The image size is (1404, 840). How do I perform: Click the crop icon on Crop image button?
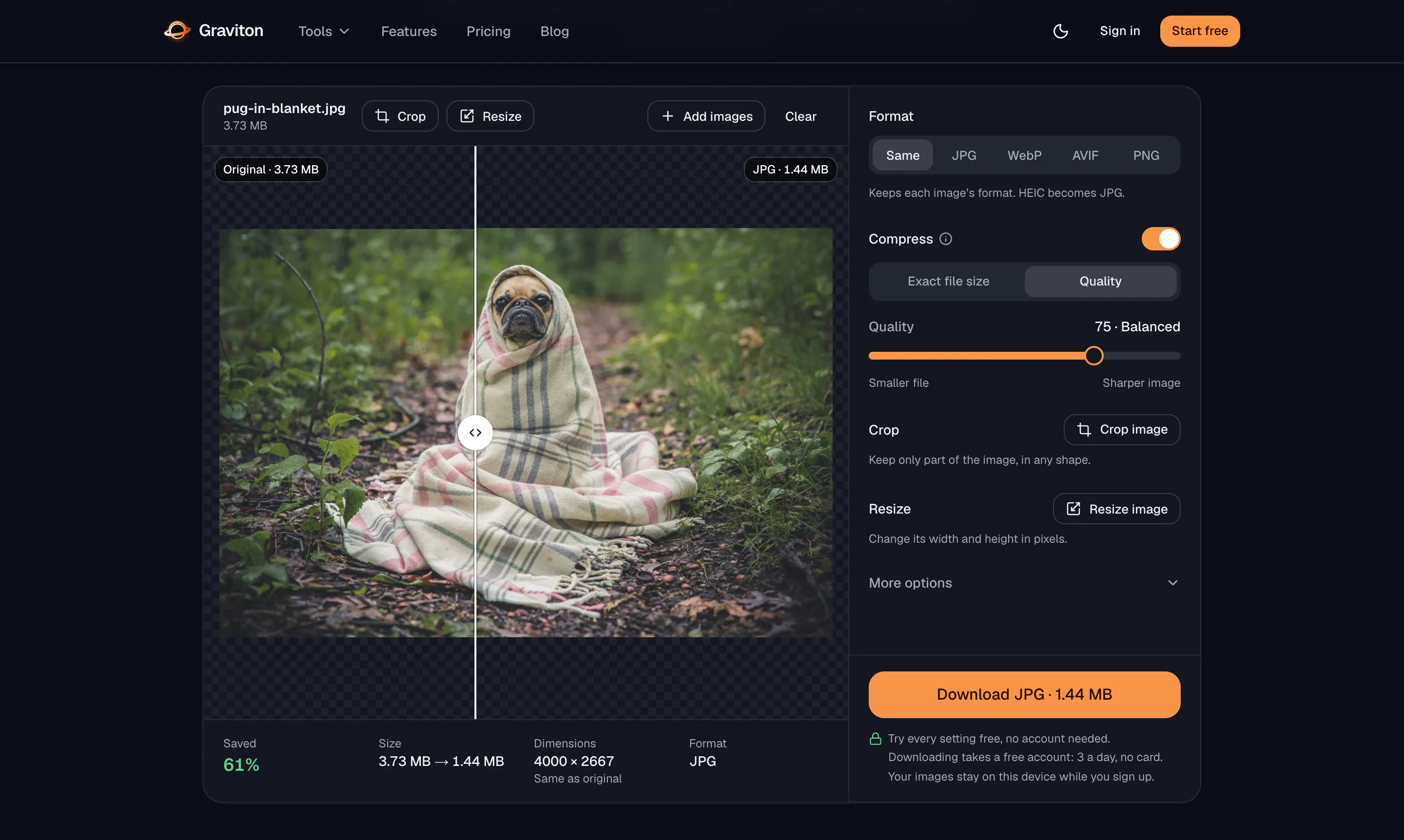pos(1083,430)
